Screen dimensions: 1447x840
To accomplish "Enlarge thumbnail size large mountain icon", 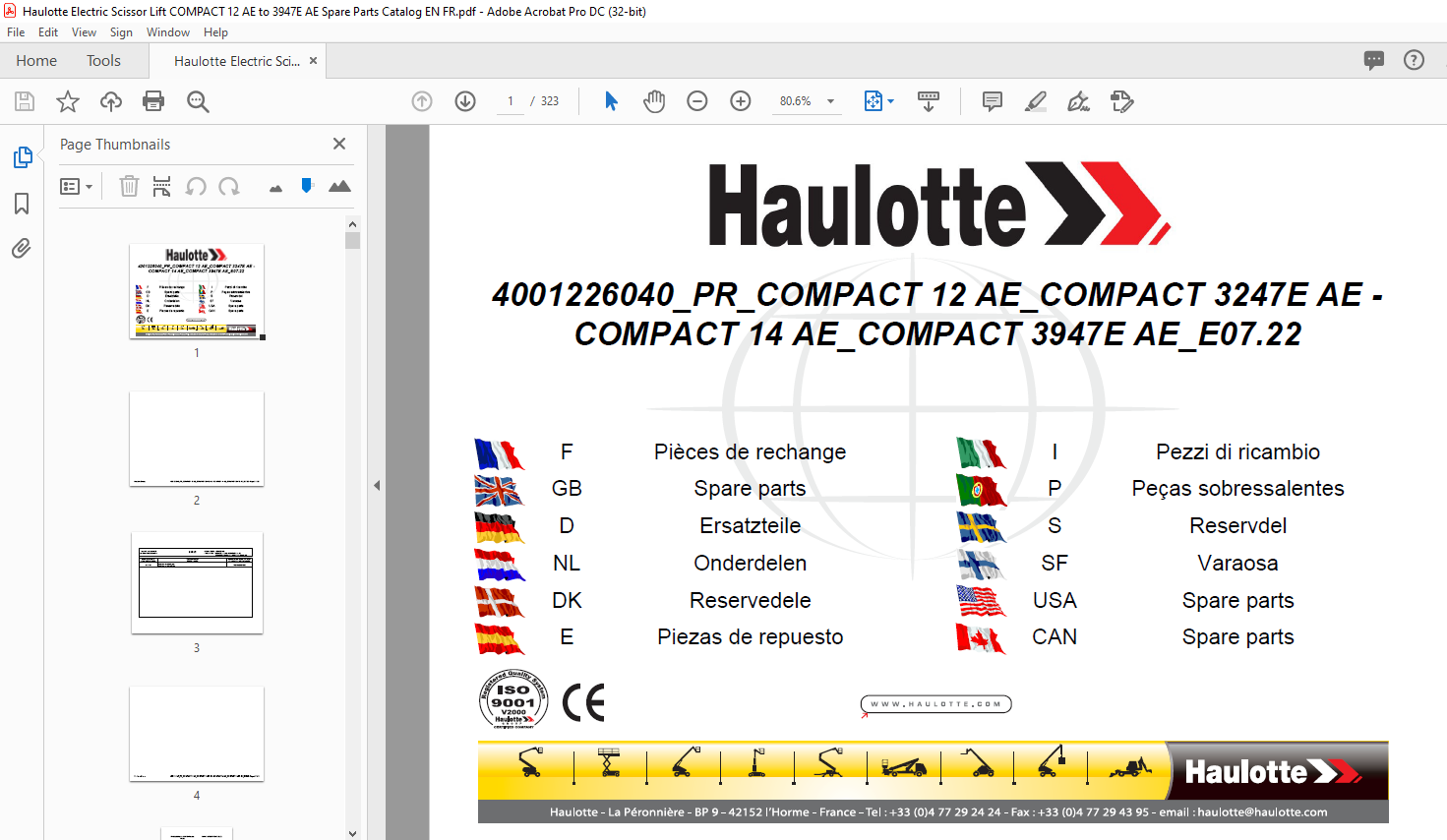I will (339, 186).
